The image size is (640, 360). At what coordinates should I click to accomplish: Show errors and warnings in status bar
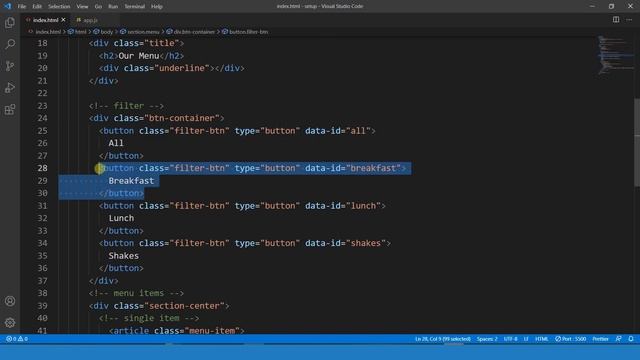click(17, 339)
